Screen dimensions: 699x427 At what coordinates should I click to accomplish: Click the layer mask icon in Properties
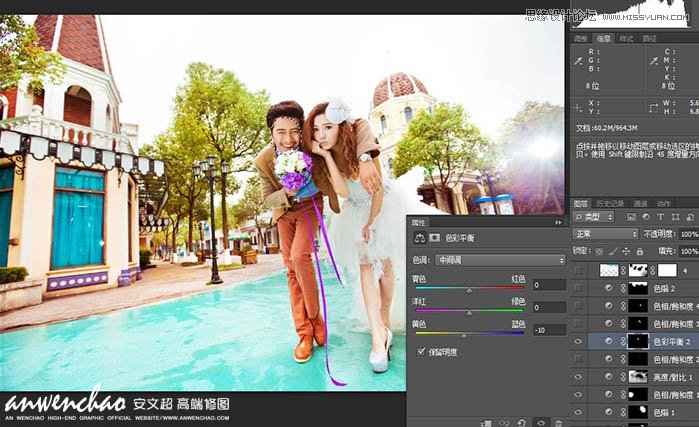[x=434, y=238]
